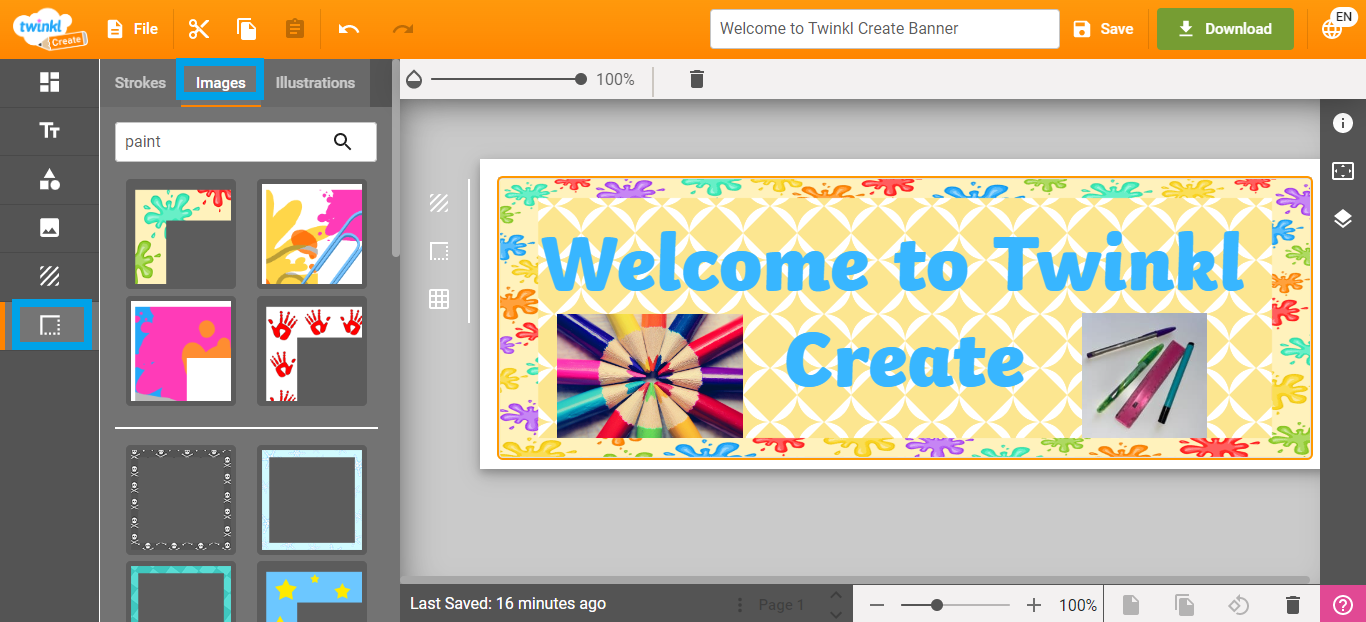Open the image panel in sidebar
This screenshot has width=1366, height=622.
coord(49,228)
